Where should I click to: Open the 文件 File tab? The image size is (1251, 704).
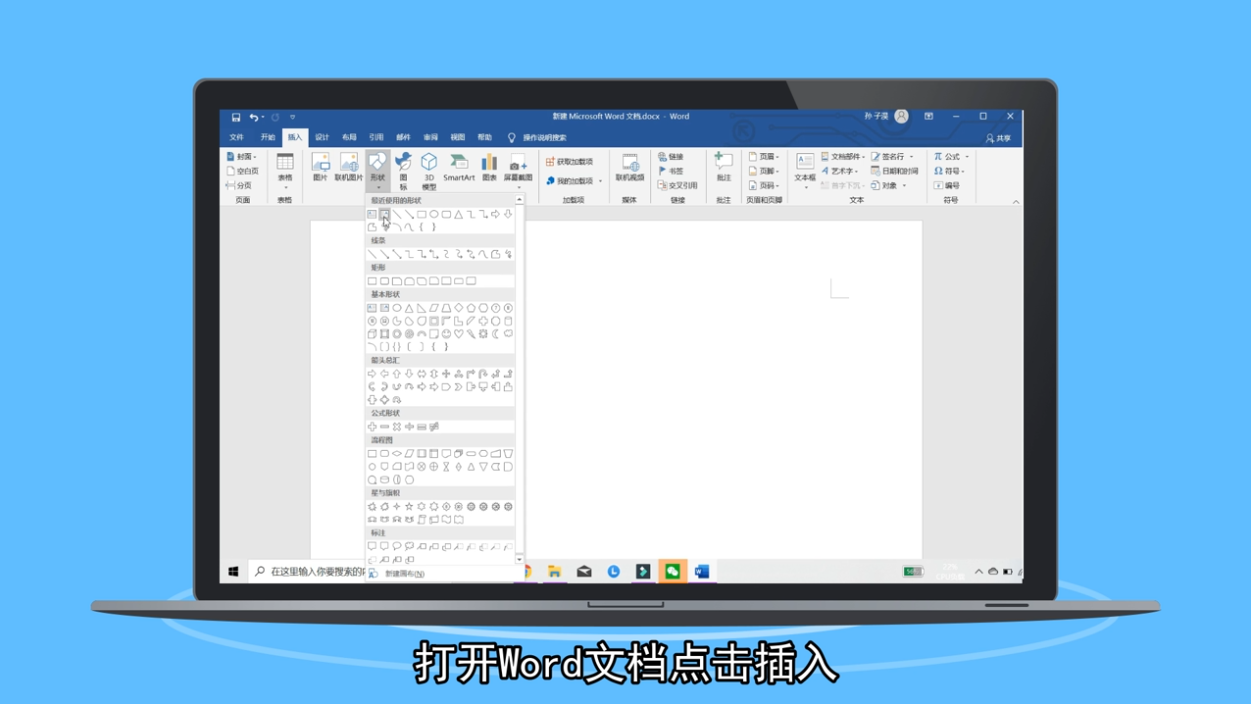(x=237, y=138)
